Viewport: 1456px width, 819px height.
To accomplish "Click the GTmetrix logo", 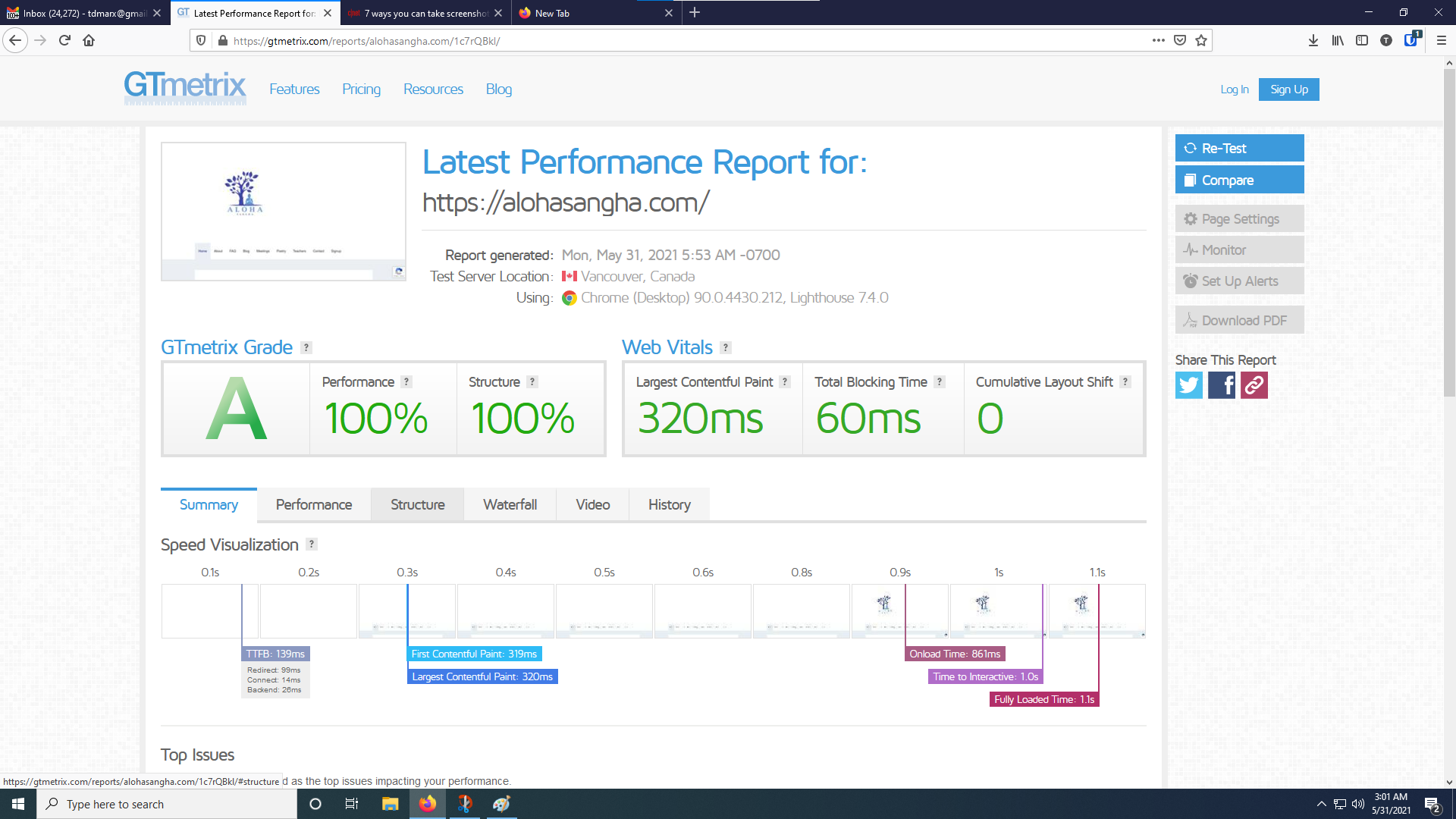I will tap(185, 87).
